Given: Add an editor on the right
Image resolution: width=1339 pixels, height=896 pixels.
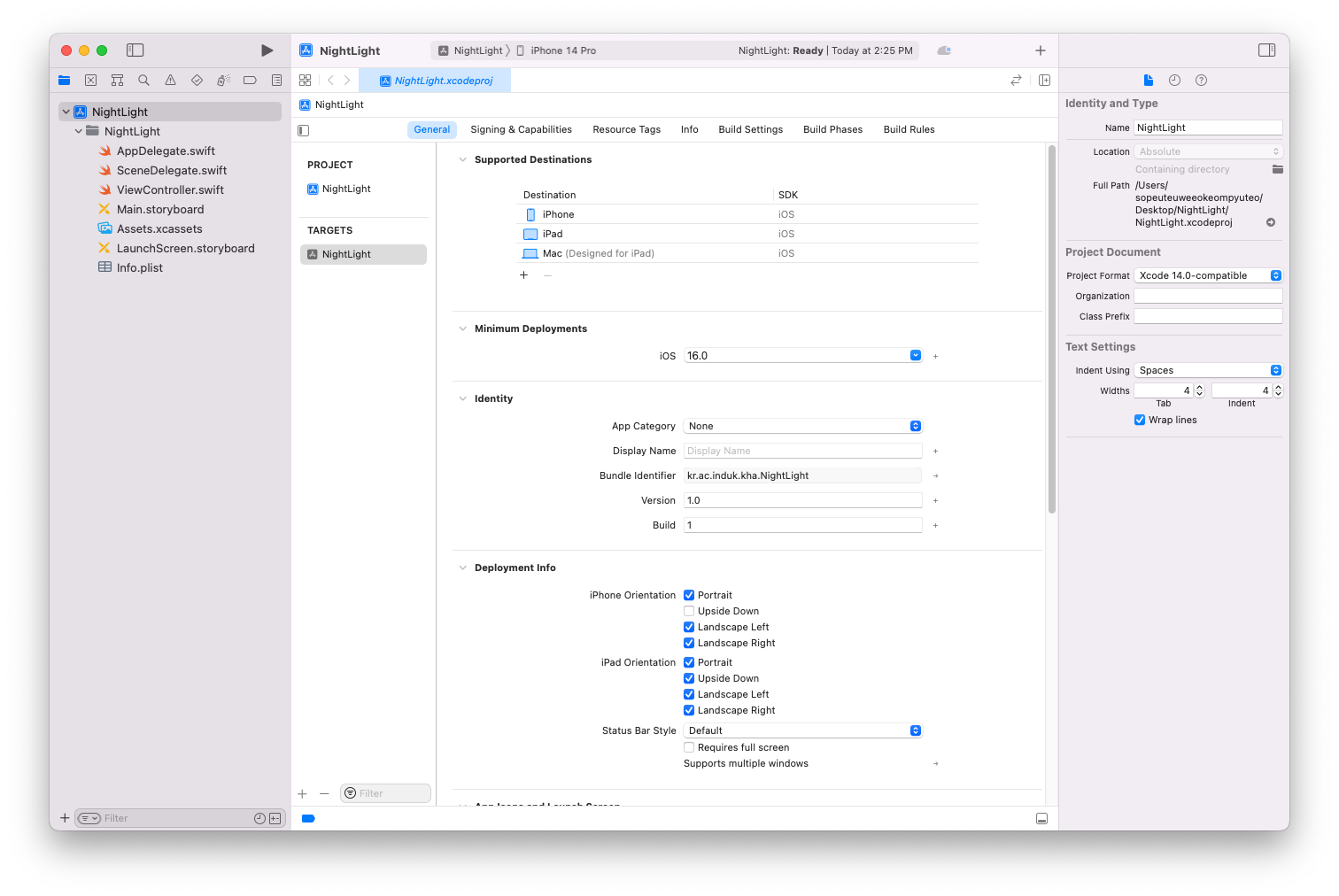Looking at the screenshot, I should pyautogui.click(x=1044, y=81).
